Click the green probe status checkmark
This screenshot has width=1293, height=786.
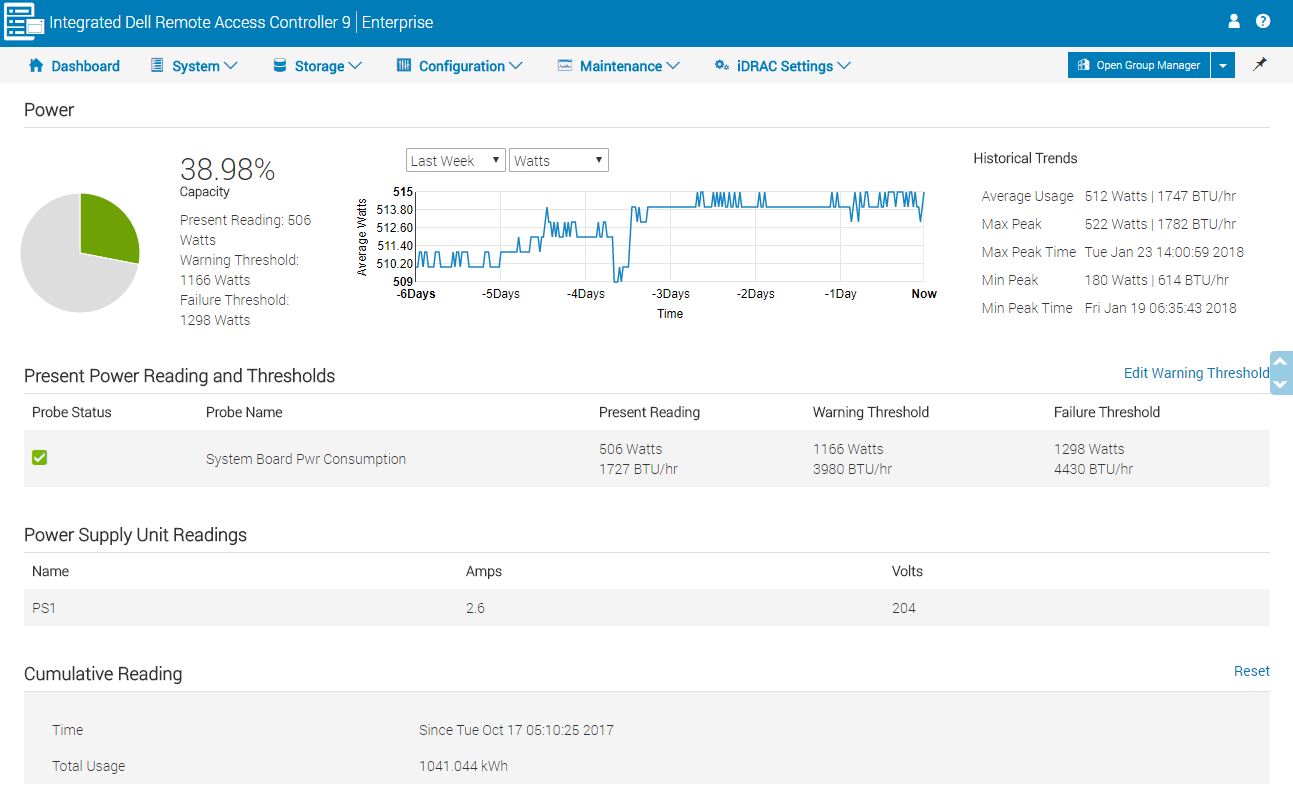coord(40,458)
